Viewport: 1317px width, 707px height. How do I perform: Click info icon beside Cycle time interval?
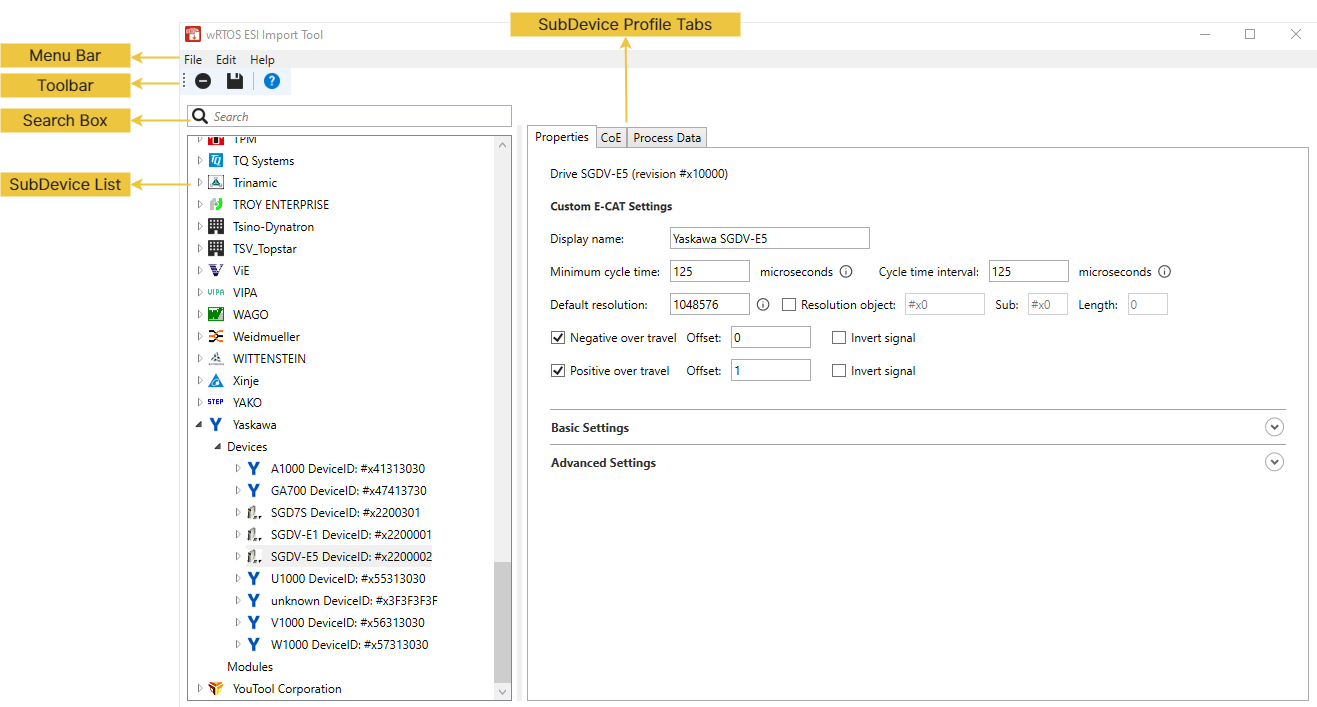[x=1164, y=272]
